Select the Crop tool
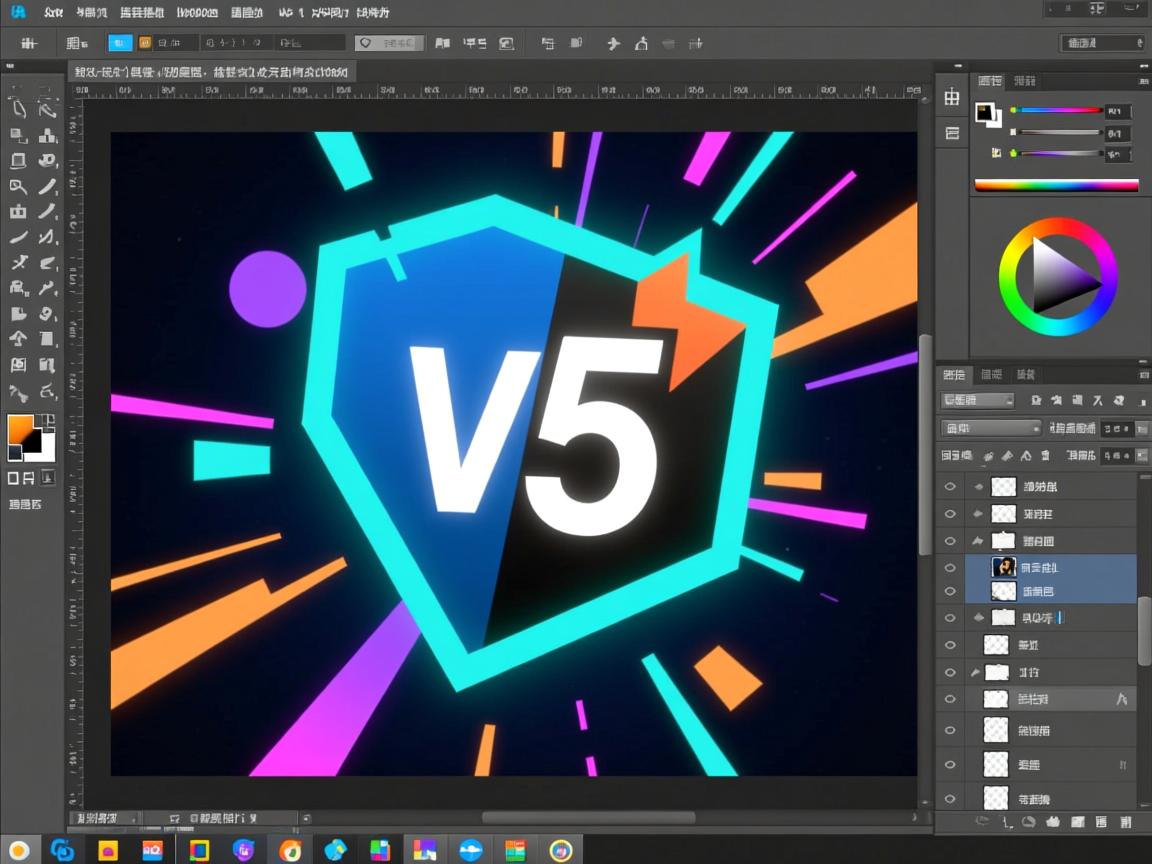The height and width of the screenshot is (864, 1152). coord(18,161)
